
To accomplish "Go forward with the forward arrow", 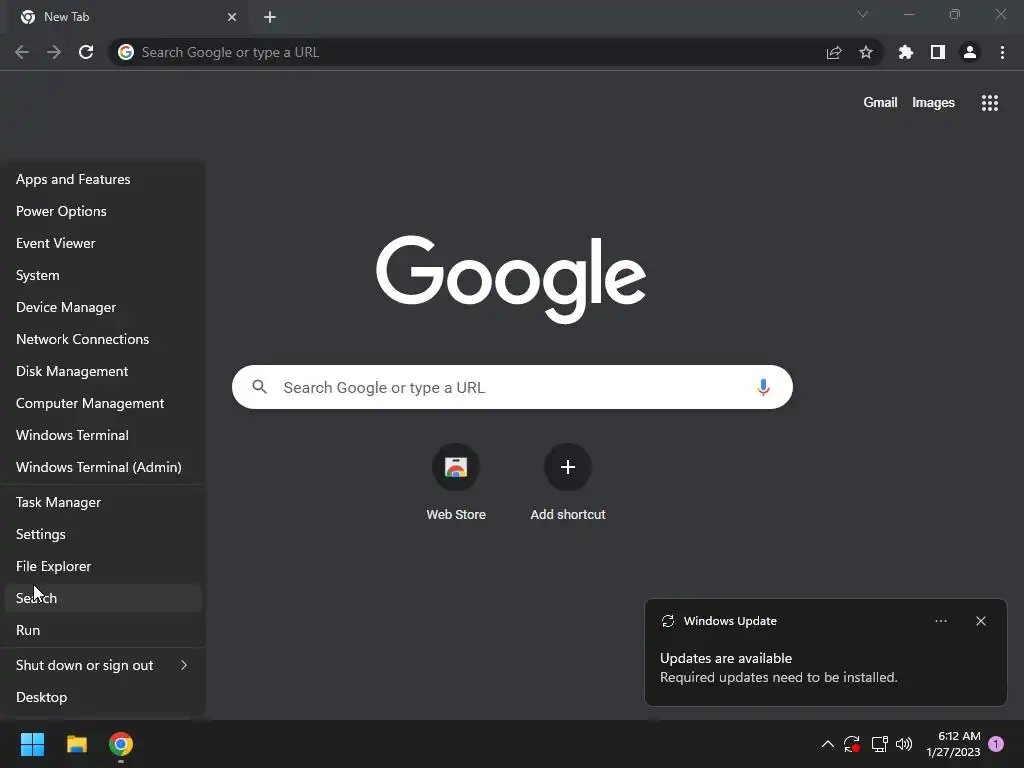I will click(x=54, y=52).
